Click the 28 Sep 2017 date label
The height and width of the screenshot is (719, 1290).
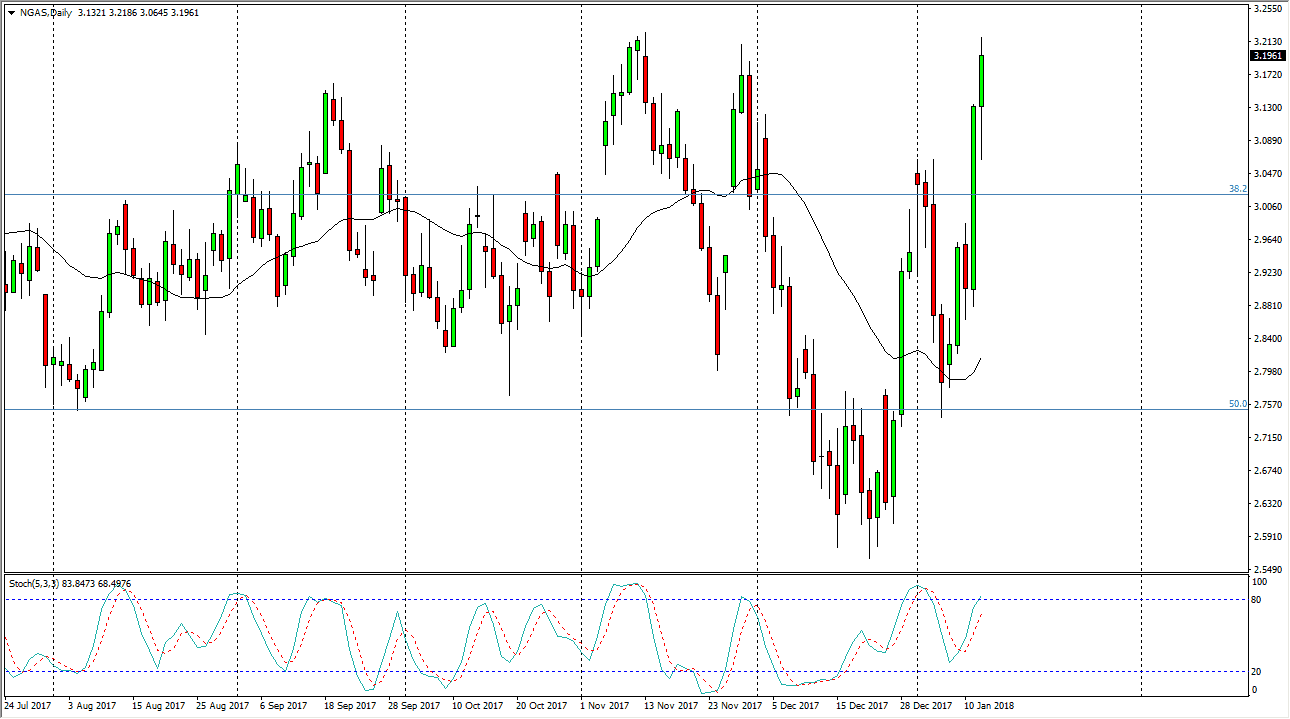(414, 706)
